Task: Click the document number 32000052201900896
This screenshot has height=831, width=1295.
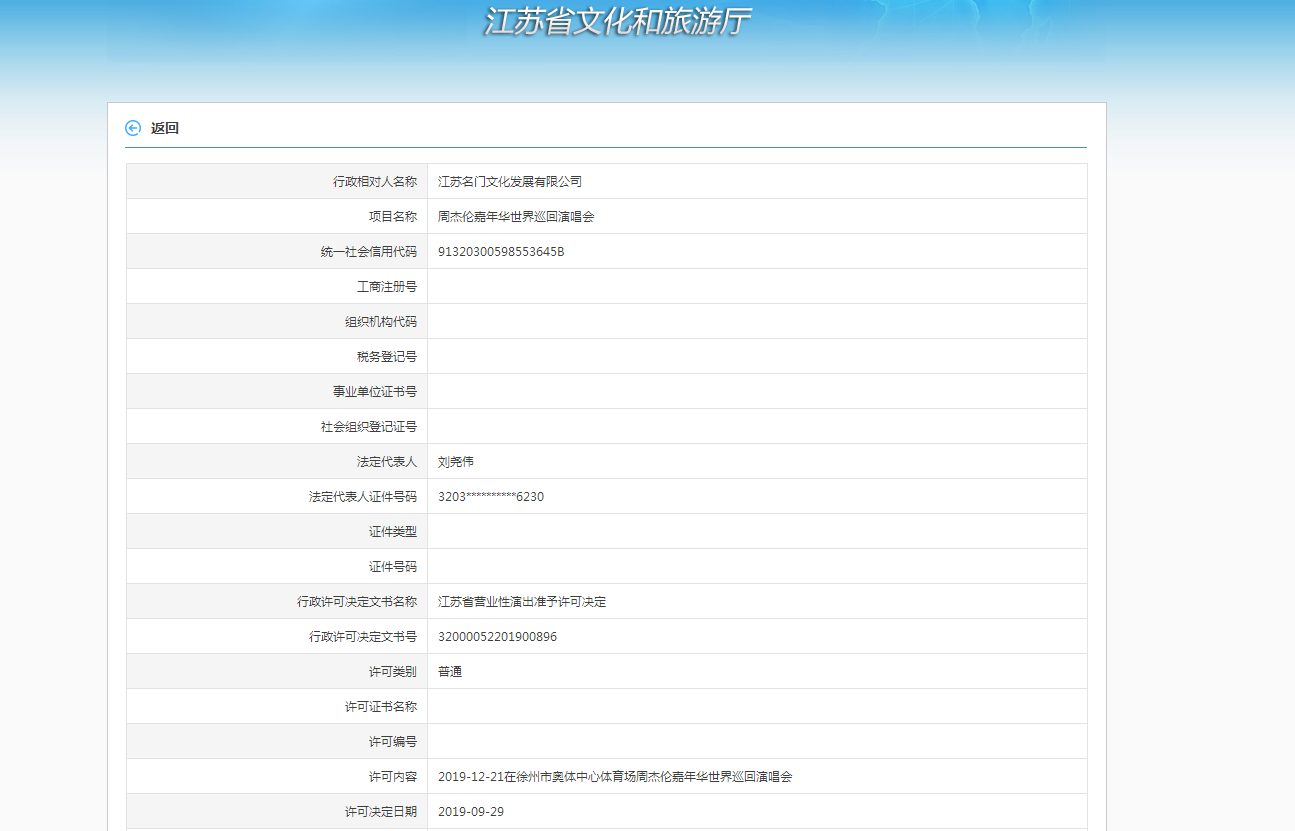Action: click(497, 637)
